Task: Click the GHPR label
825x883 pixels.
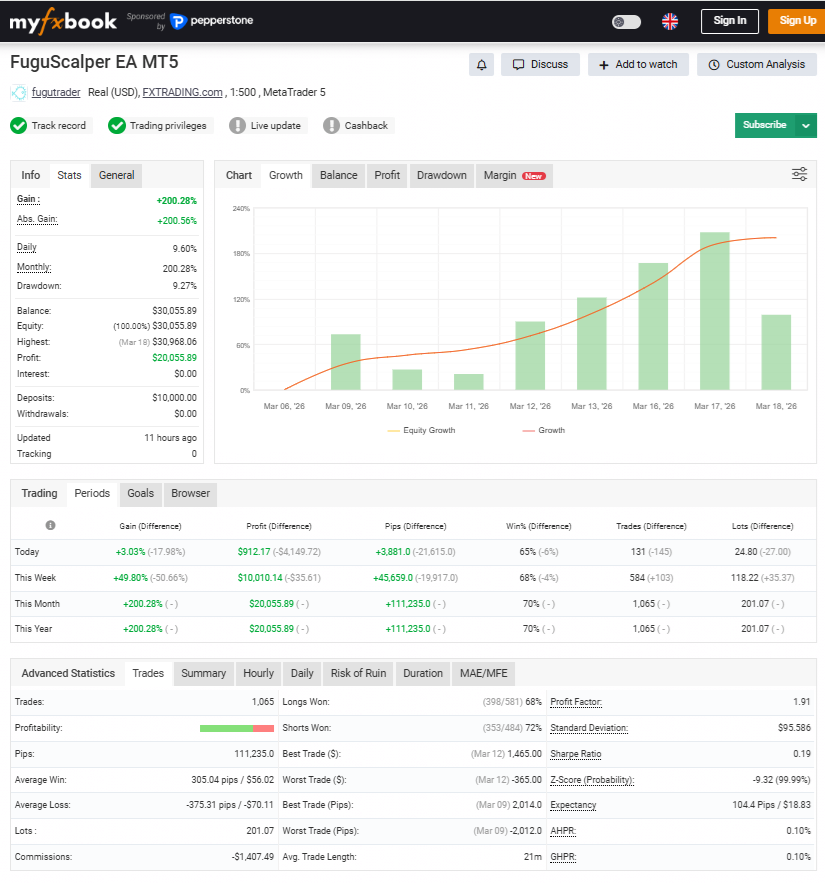Action: click(563, 857)
